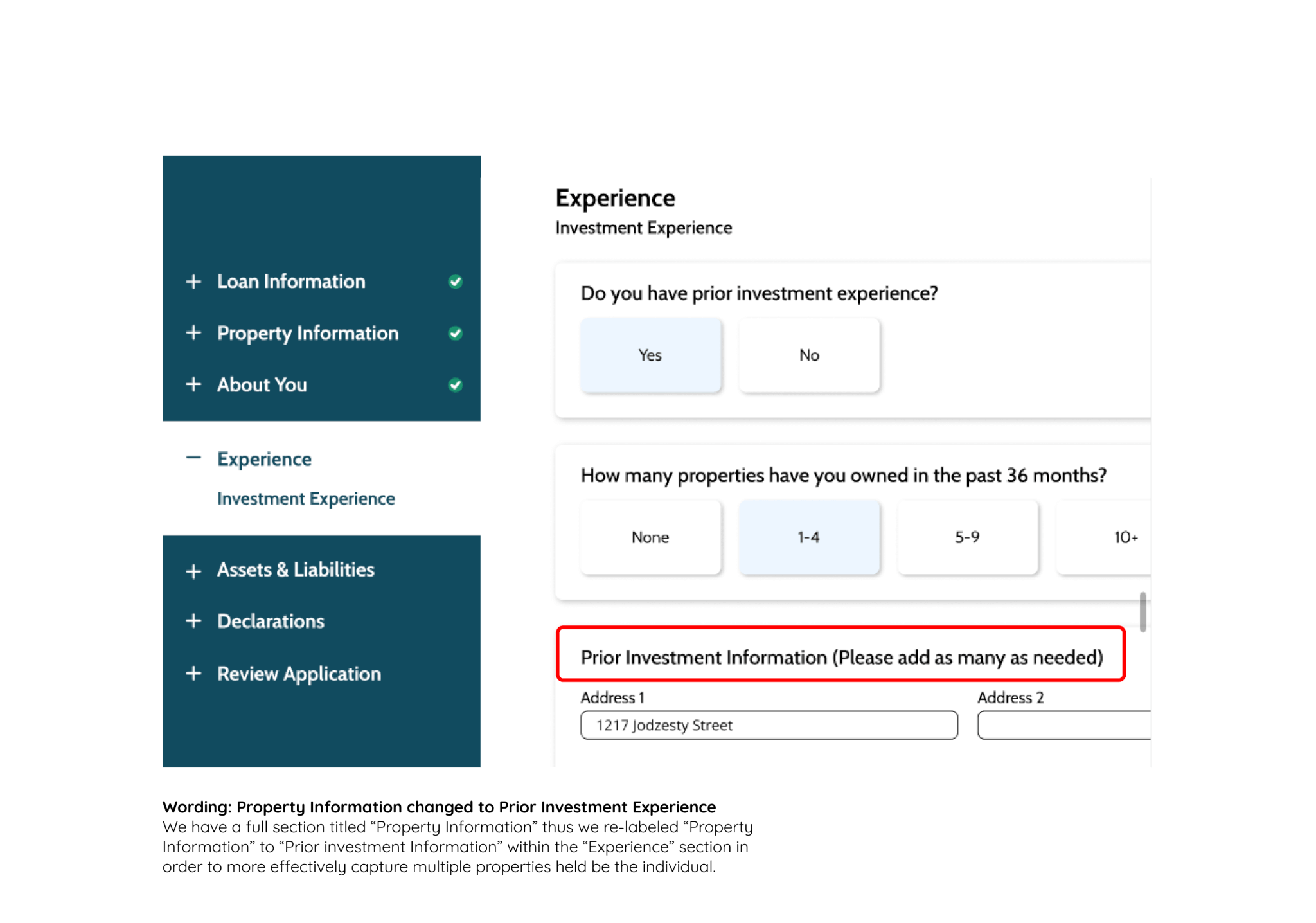Viewport: 1316px width, 923px height.
Task: Click the expand plus icon on Declarations
Action: (x=196, y=619)
